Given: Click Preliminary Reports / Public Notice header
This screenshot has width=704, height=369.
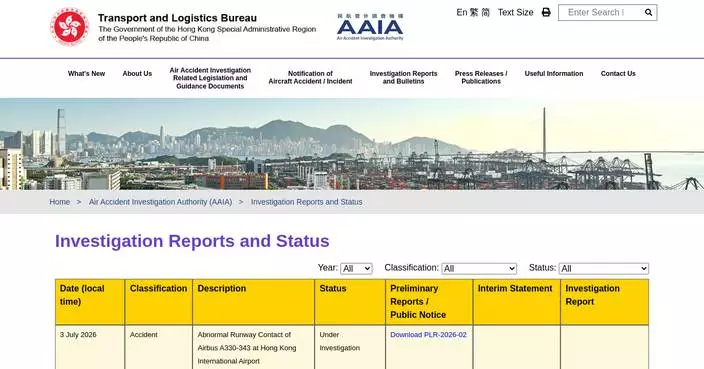Looking at the screenshot, I should (x=429, y=302).
